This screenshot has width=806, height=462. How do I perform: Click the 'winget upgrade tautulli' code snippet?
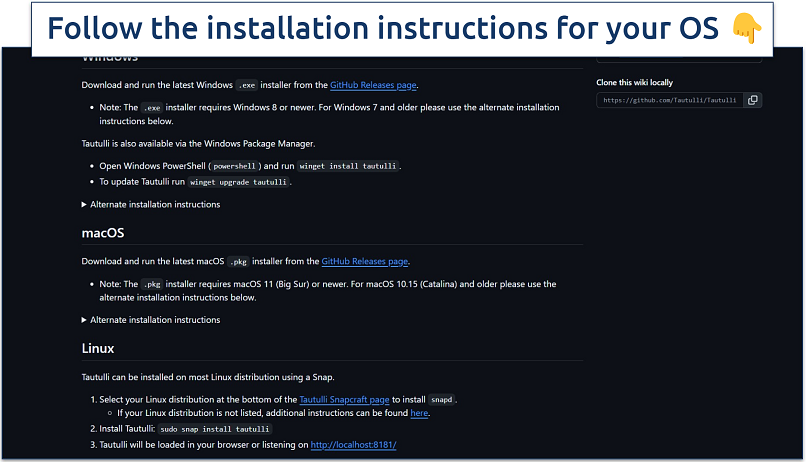point(238,183)
